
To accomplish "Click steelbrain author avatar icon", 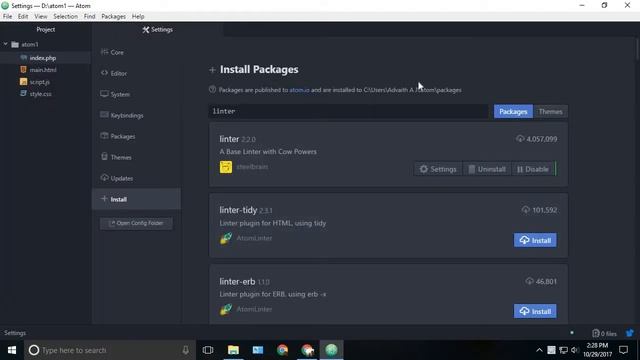I will point(226,167).
